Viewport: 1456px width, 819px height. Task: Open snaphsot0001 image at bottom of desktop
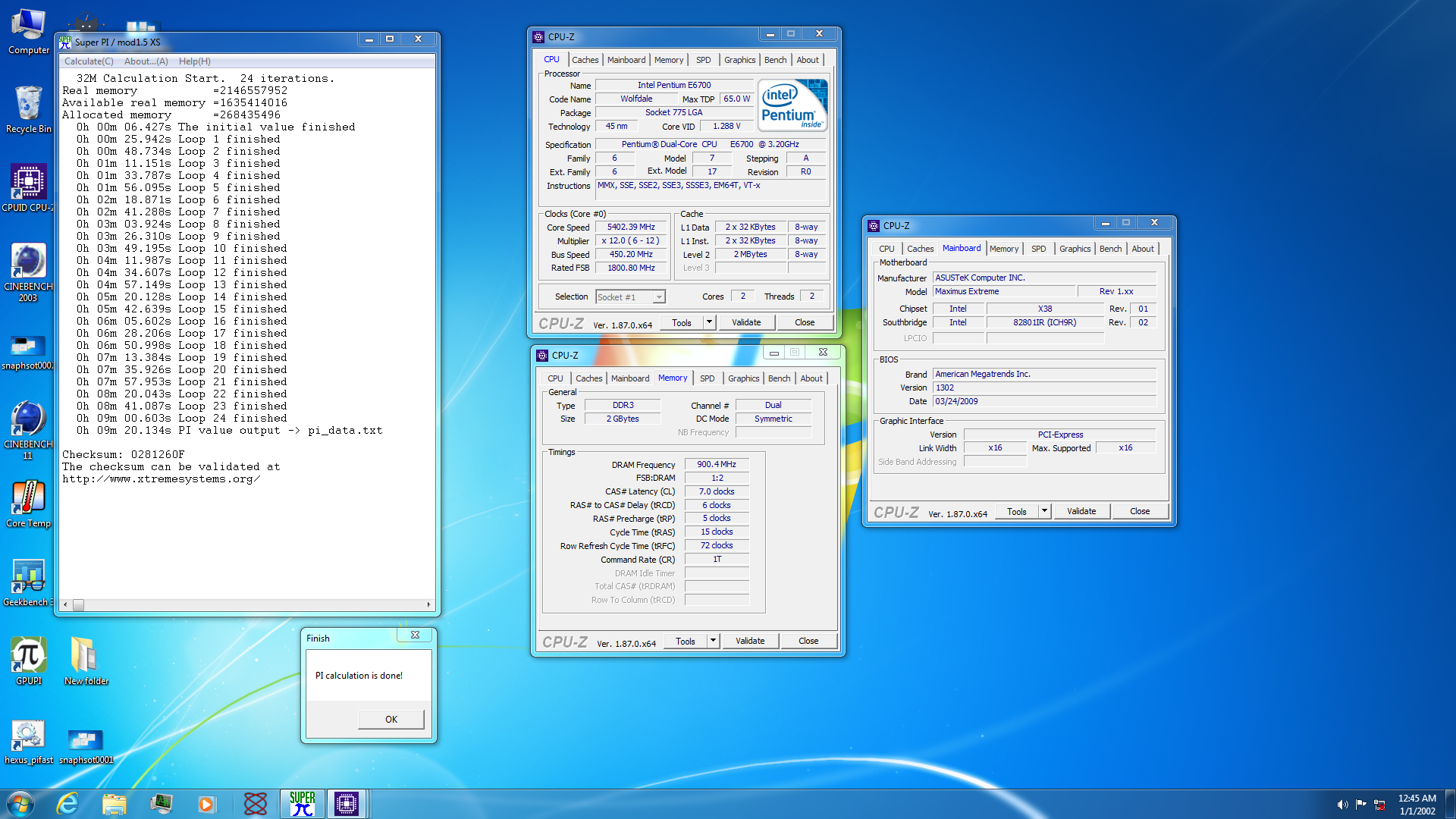point(86,746)
